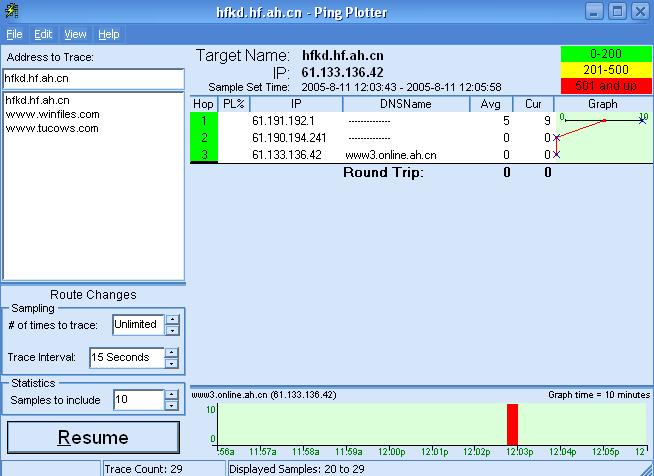Click the green 0-200 legend swatch
Screen dimensions: 654x476
[x=605, y=53]
